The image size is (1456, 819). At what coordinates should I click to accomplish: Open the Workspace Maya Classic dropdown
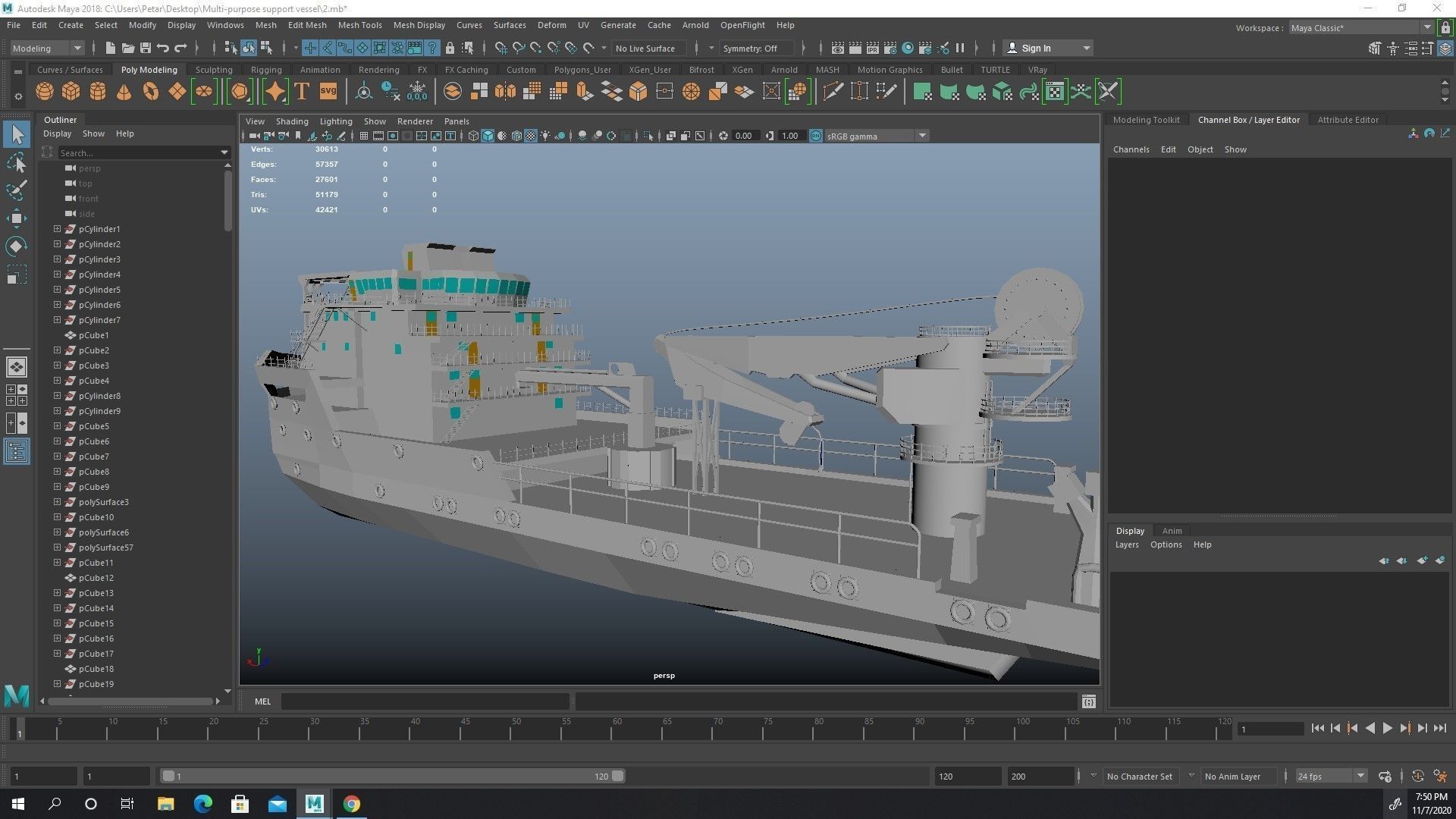pyautogui.click(x=1360, y=27)
